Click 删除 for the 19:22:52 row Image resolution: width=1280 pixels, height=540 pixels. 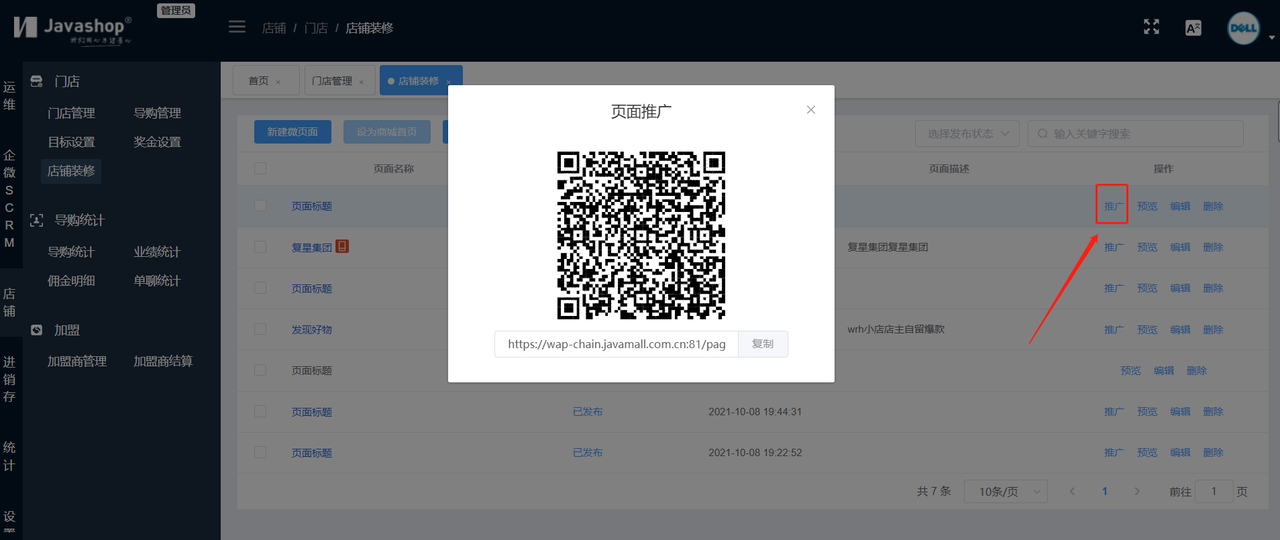(x=1213, y=452)
